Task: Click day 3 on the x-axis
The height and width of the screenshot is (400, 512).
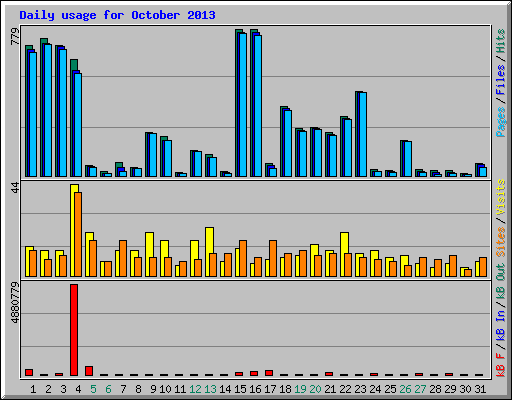Action: (x=63, y=389)
